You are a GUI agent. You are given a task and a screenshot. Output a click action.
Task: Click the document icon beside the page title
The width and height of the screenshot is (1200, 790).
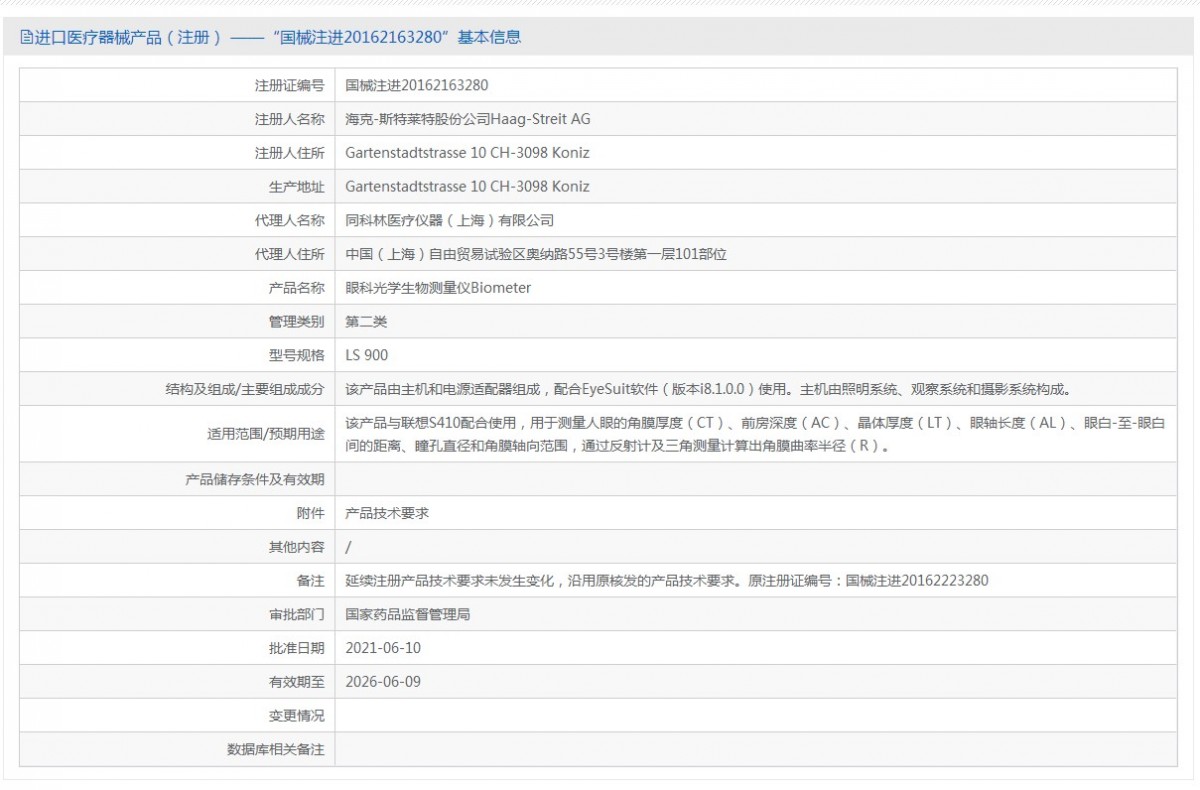click(x=26, y=38)
